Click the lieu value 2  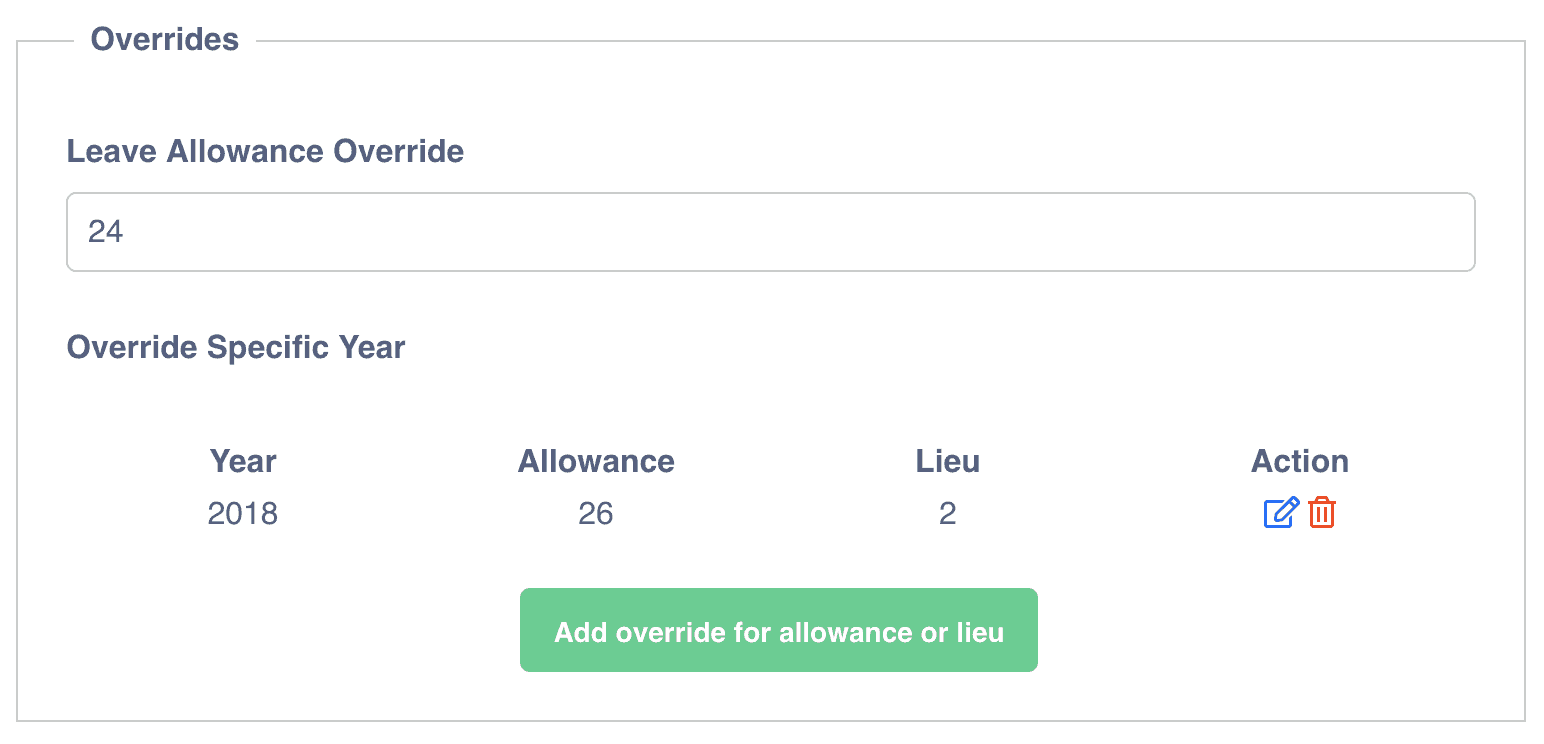click(x=947, y=513)
